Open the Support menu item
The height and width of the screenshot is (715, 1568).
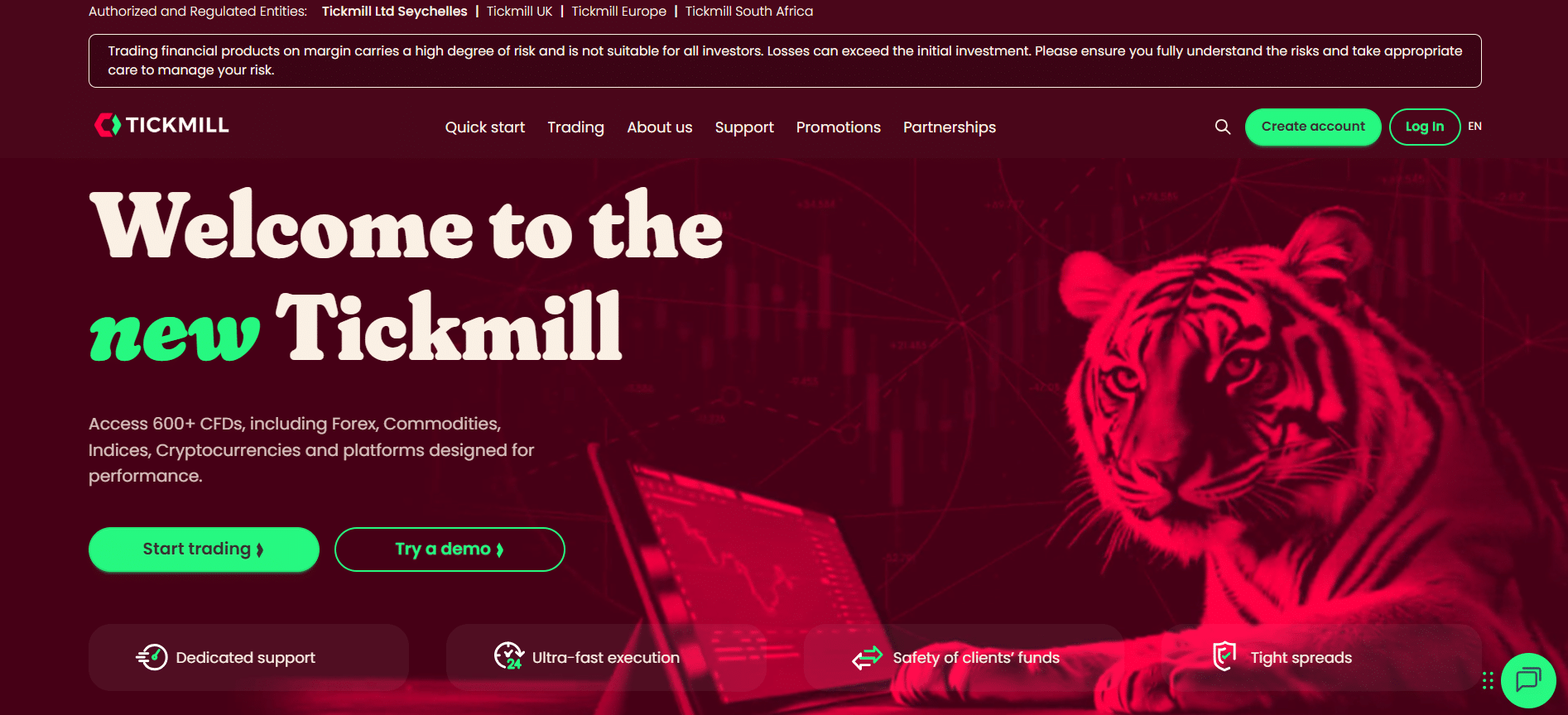744,127
